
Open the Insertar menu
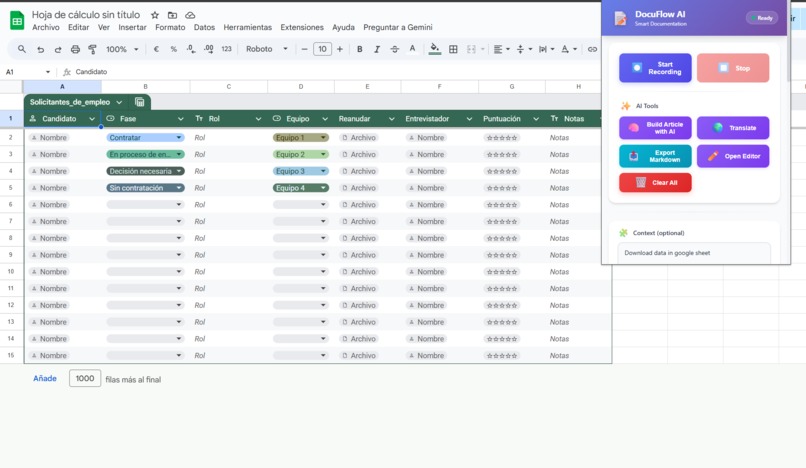[132, 27]
